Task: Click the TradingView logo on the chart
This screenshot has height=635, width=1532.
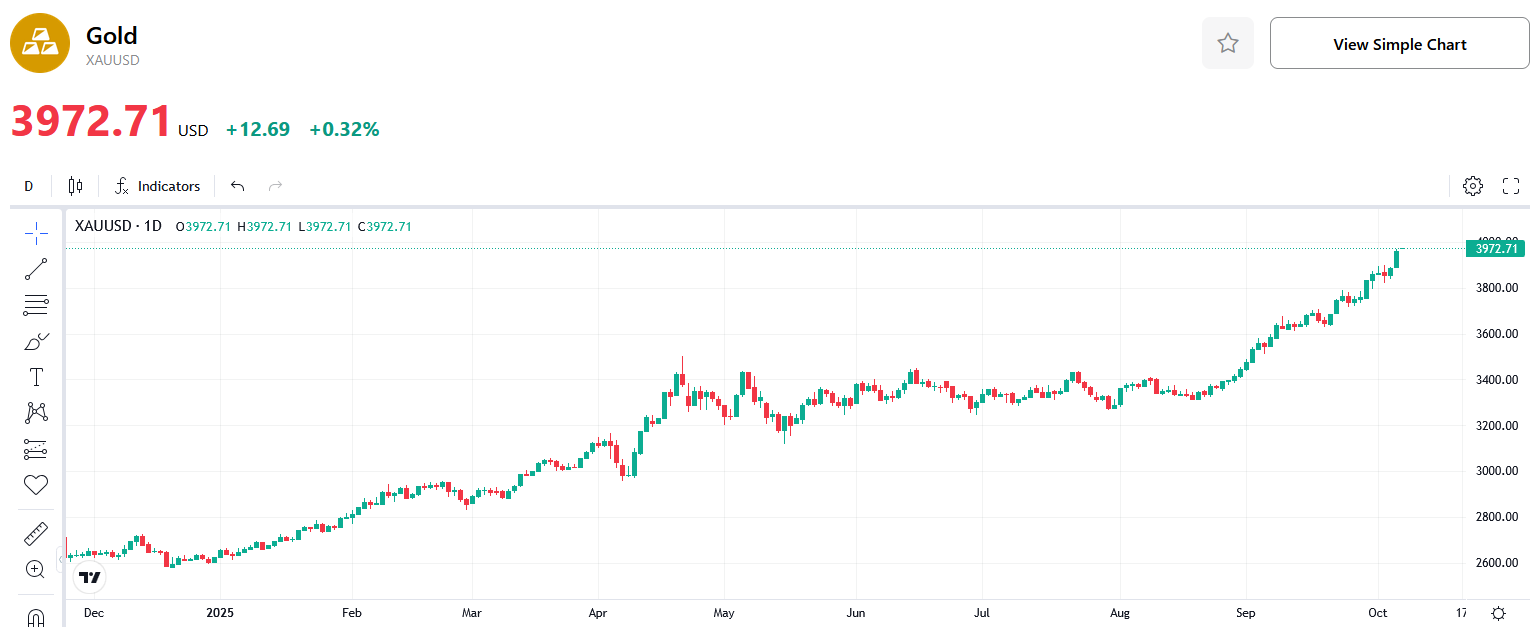Action: 90,577
